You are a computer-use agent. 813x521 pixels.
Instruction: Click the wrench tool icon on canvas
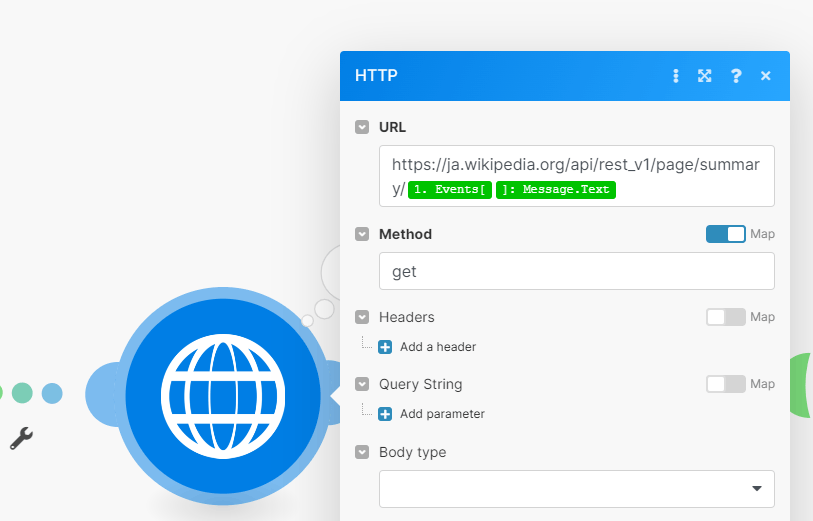pos(22,438)
